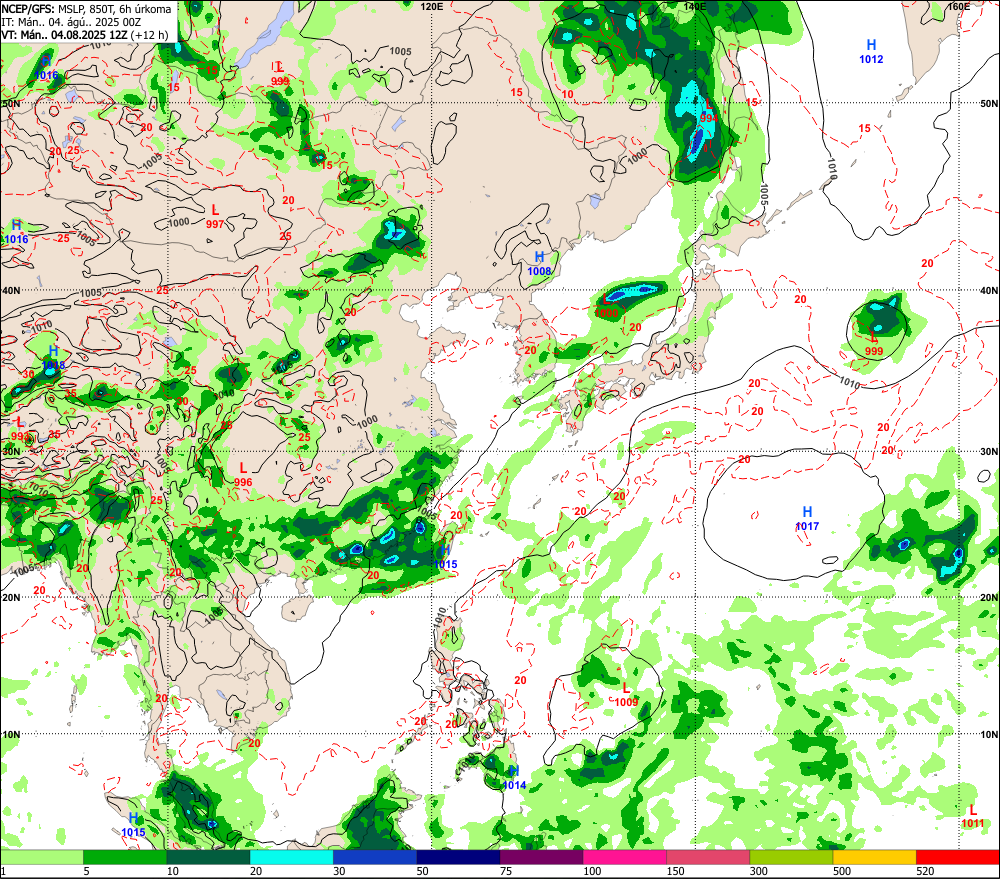Click the L 994 low pressure label

pos(709,111)
